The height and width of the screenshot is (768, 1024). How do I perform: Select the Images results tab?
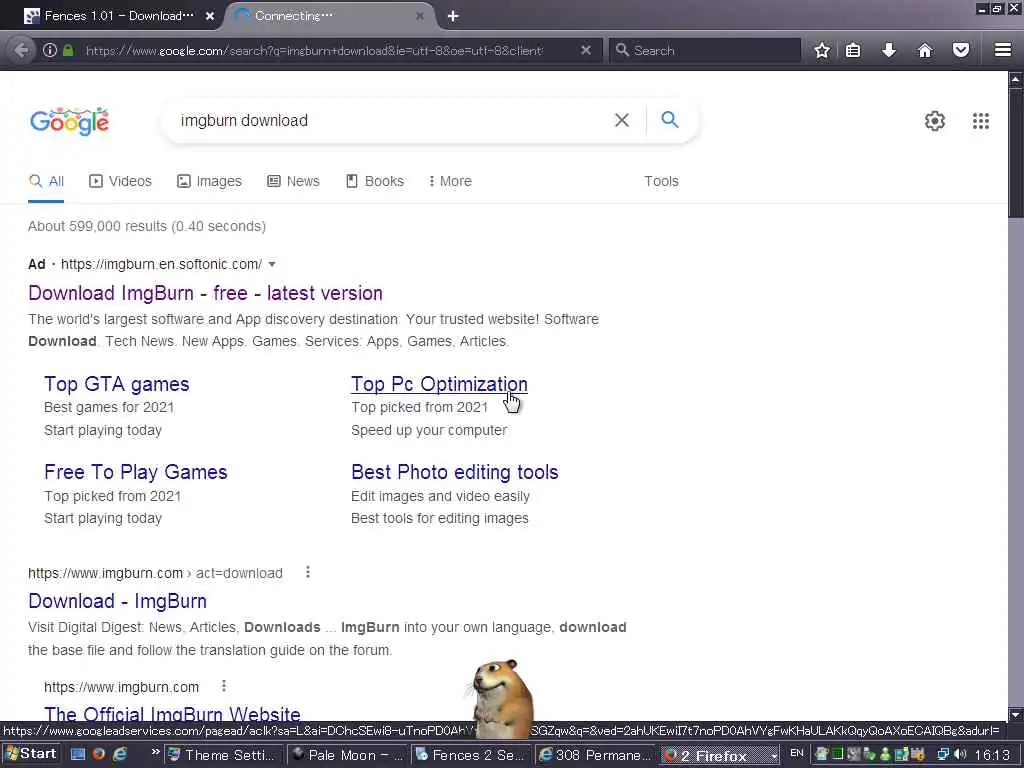coord(209,182)
